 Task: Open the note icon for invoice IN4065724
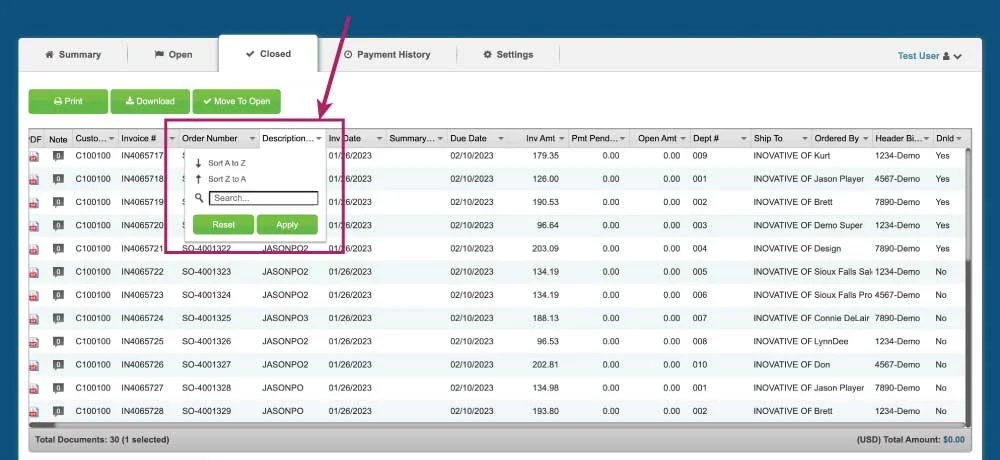pyautogui.click(x=58, y=318)
